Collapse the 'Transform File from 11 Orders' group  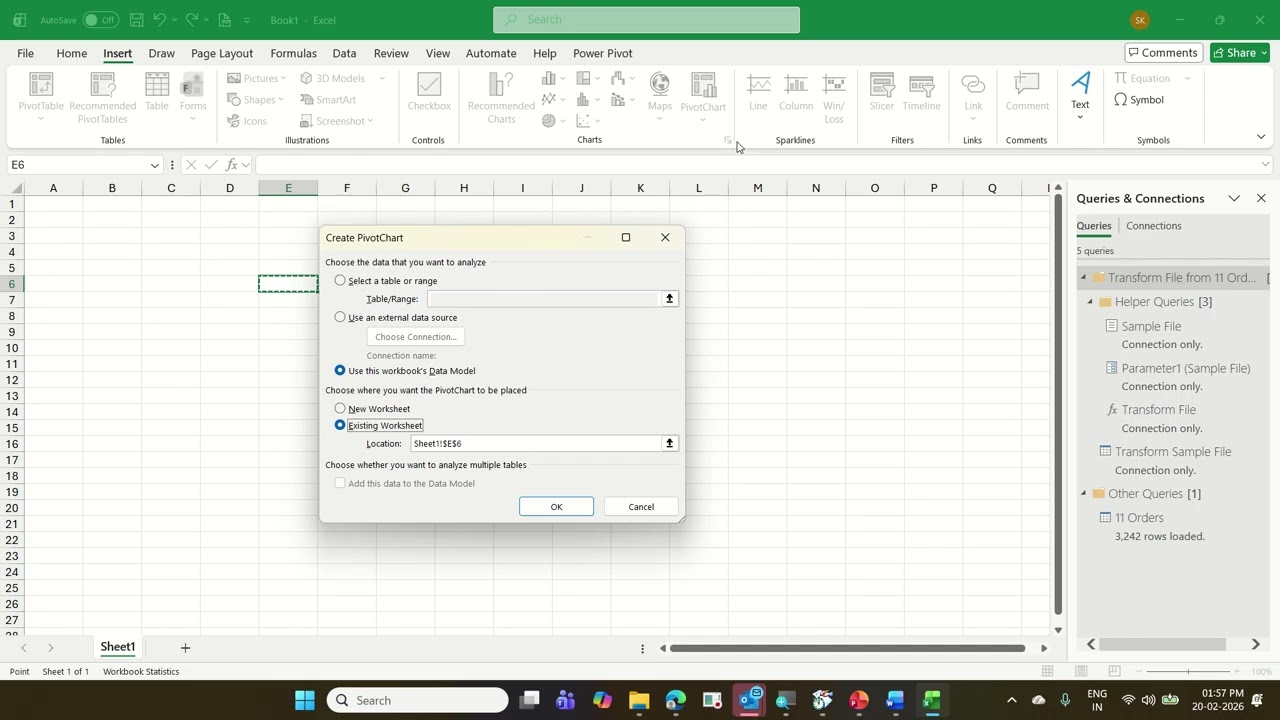(x=1083, y=278)
